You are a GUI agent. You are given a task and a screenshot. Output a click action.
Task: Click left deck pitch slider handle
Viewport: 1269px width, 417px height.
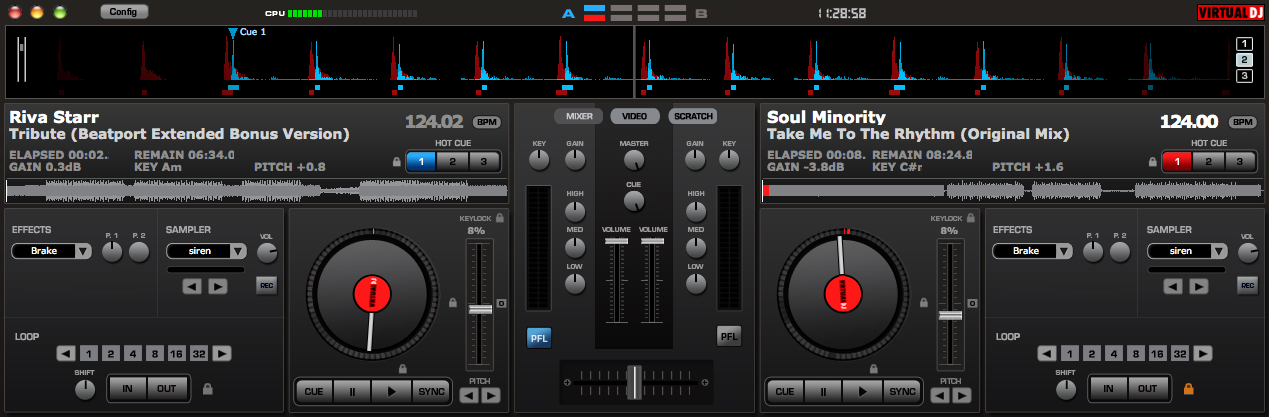click(480, 309)
